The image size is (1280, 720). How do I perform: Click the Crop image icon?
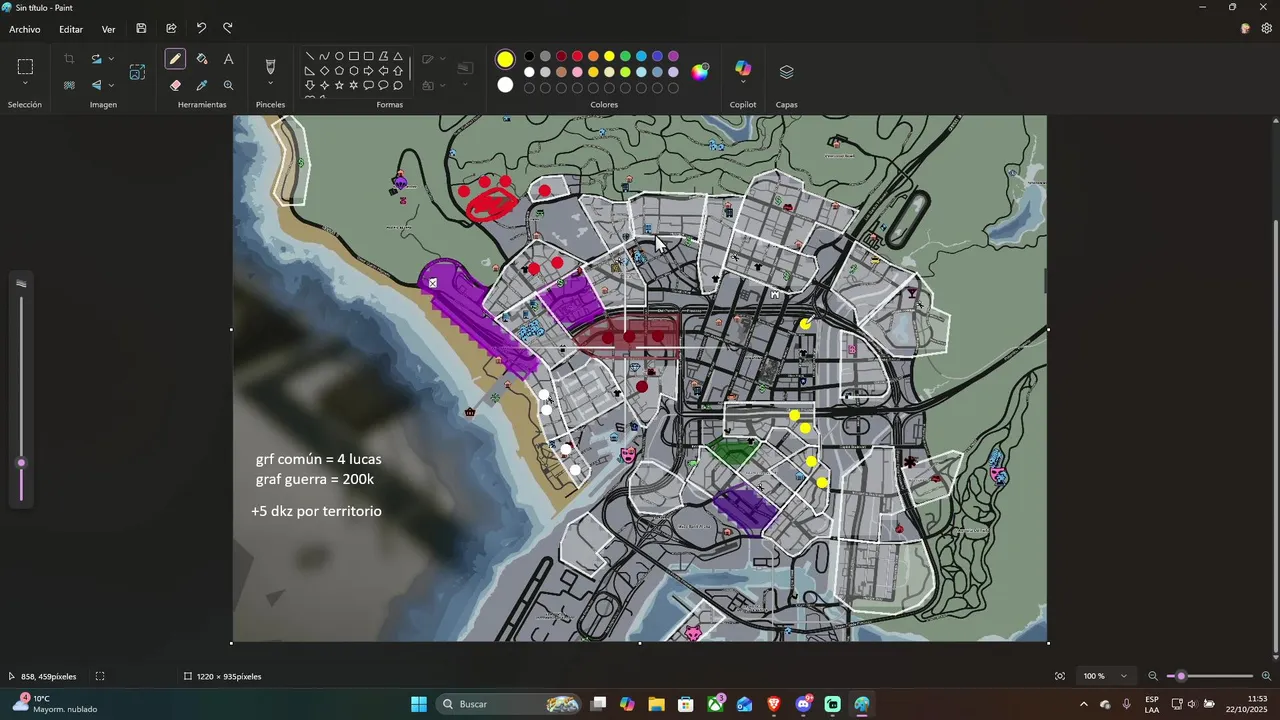coord(69,59)
